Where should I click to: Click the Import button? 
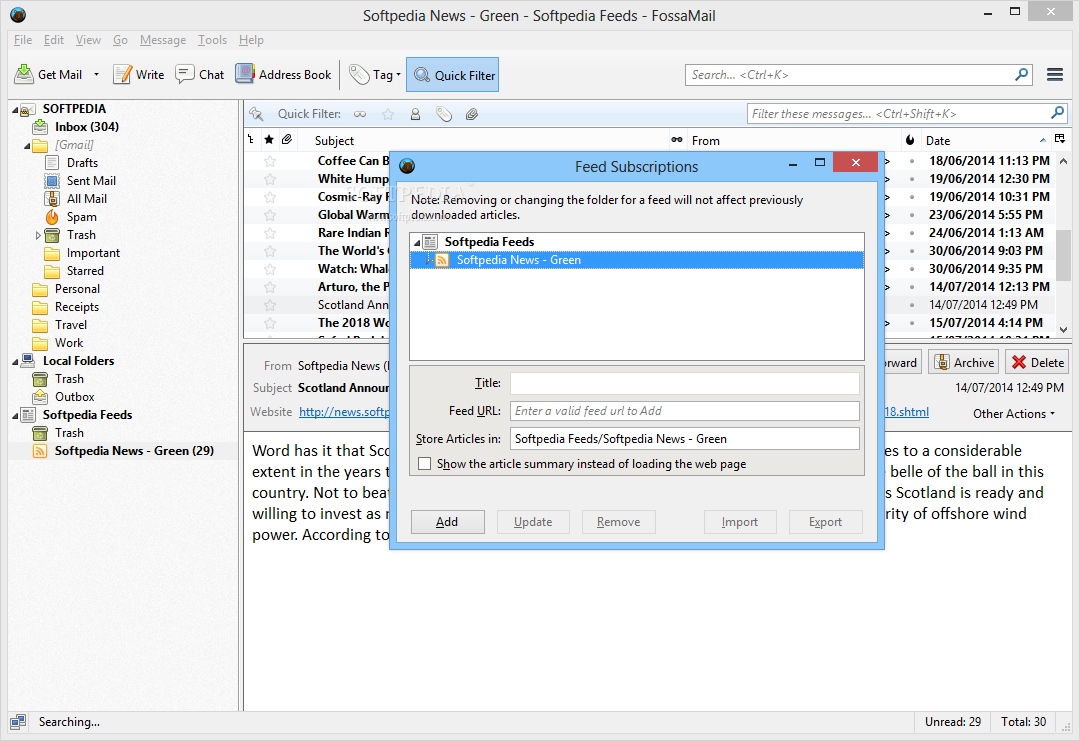(x=740, y=522)
